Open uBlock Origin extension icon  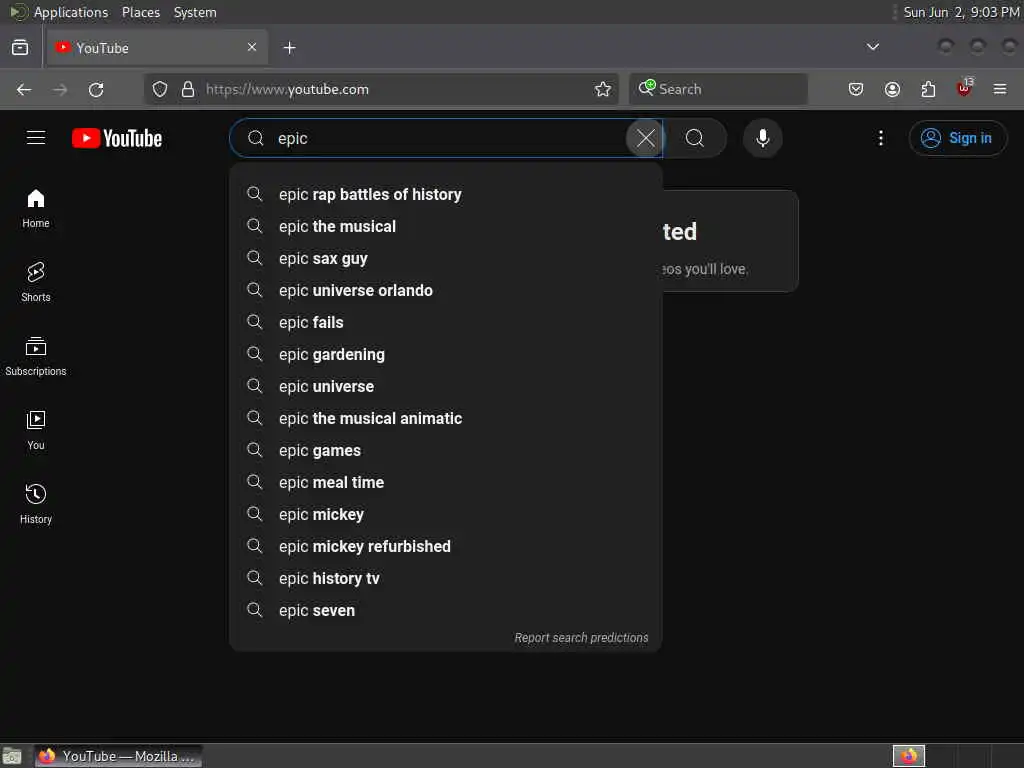point(964,88)
